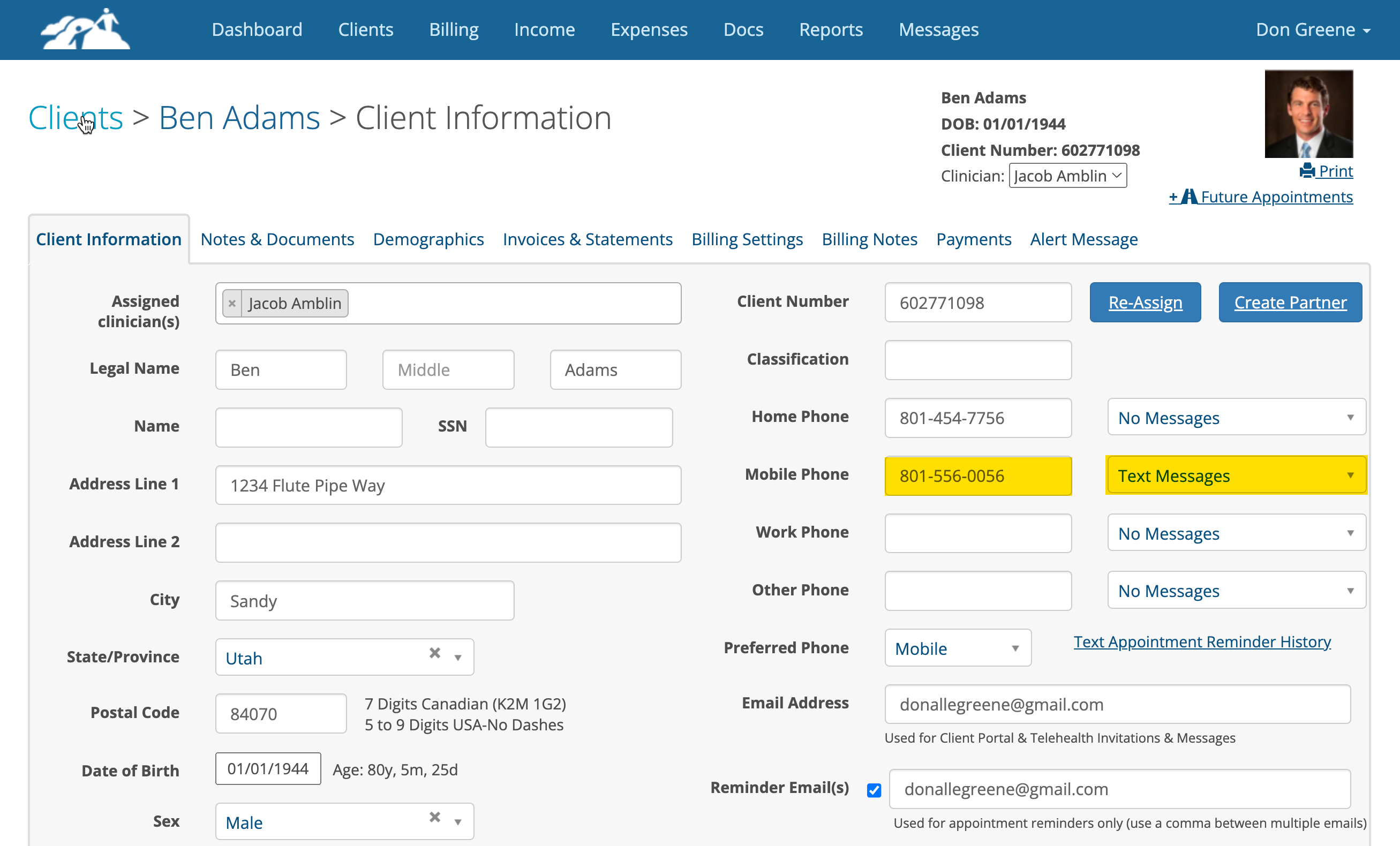Open Clients in top navigation bar
The height and width of the screenshot is (846, 1400).
[x=365, y=29]
